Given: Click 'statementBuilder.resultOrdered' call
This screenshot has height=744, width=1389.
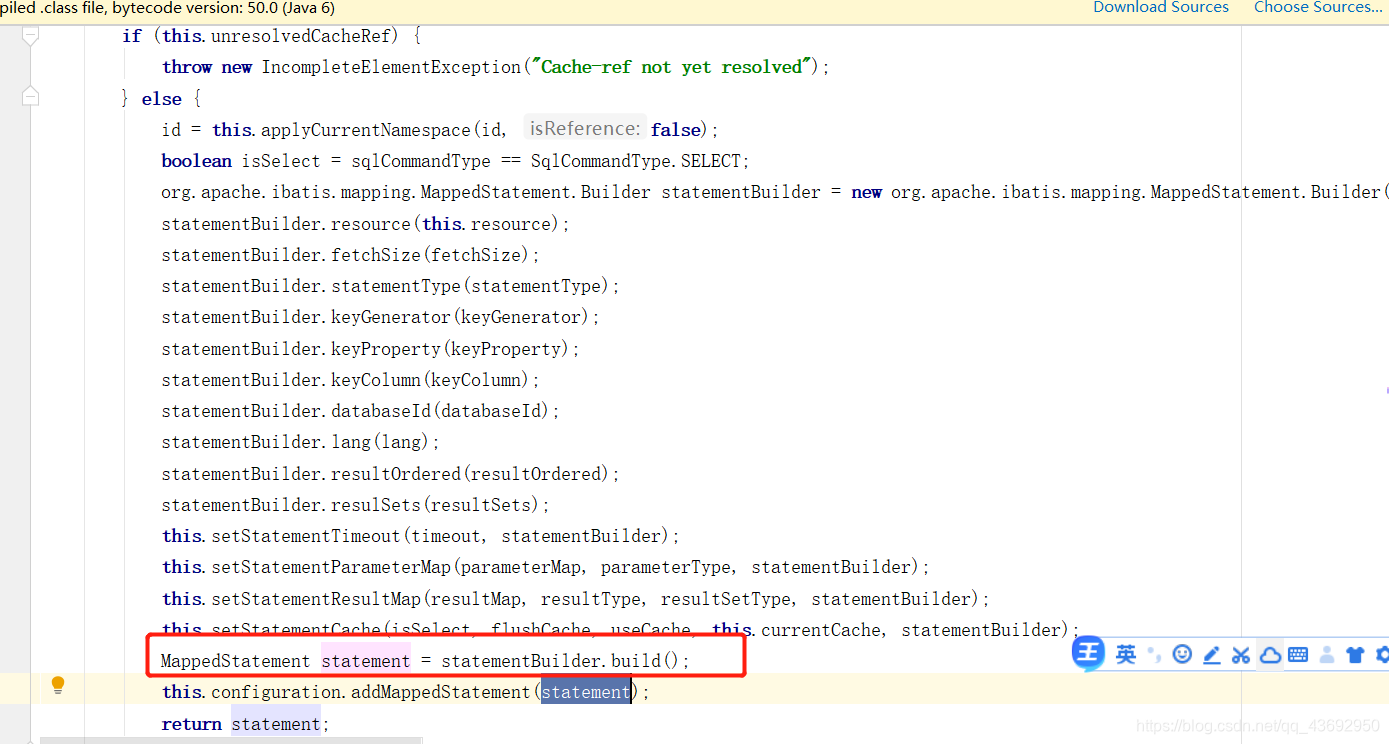Looking at the screenshot, I should click(311, 474).
